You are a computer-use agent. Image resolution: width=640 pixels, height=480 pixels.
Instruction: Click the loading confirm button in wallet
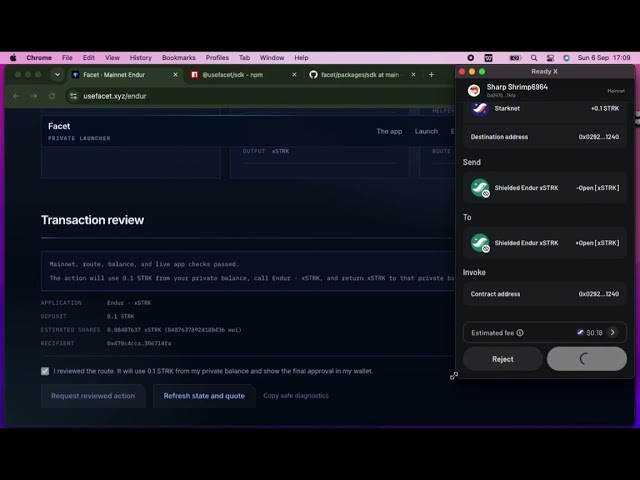point(587,359)
